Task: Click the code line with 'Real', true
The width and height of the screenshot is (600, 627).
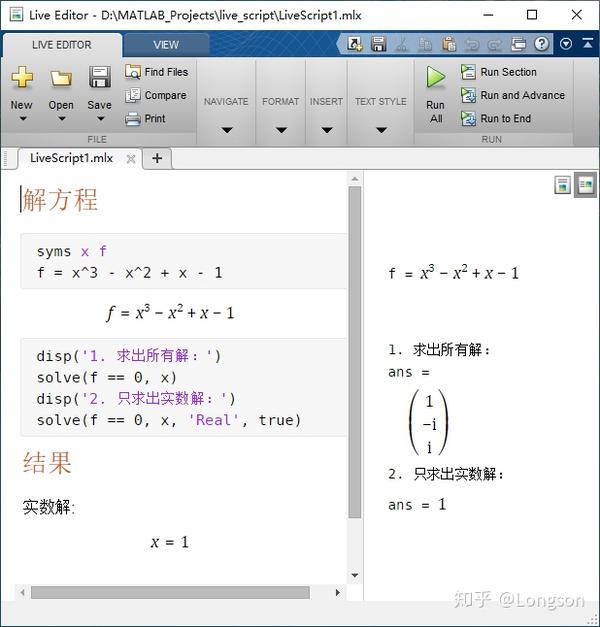Action: pyautogui.click(x=168, y=420)
